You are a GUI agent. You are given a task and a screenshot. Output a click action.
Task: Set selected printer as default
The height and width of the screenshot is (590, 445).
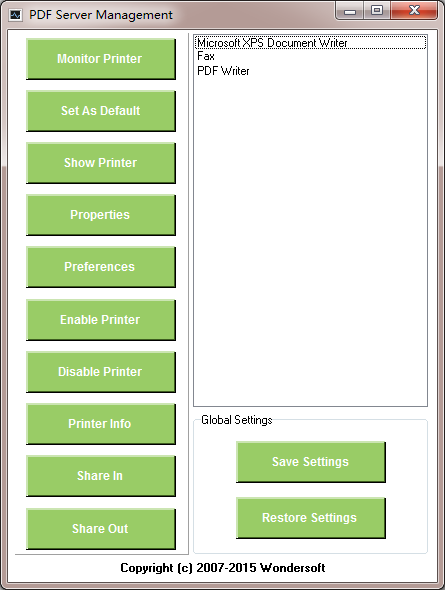(x=101, y=111)
